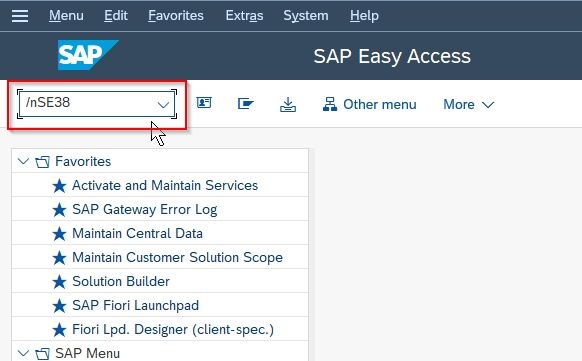Click star icon beside Maintain Customer Solution Scope
This screenshot has width=582, height=361.
tap(59, 258)
